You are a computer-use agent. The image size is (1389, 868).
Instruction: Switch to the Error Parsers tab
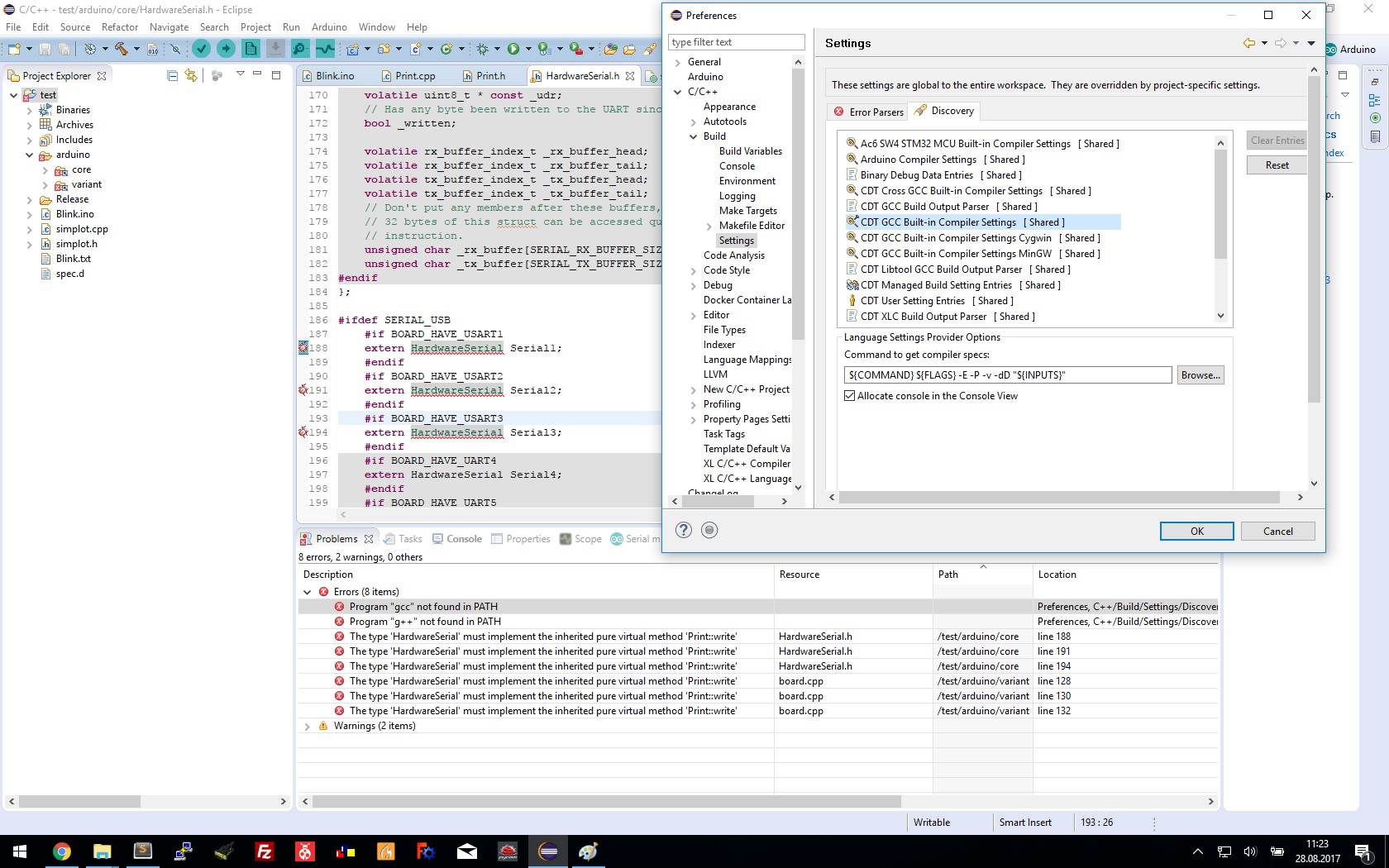pyautogui.click(x=868, y=112)
